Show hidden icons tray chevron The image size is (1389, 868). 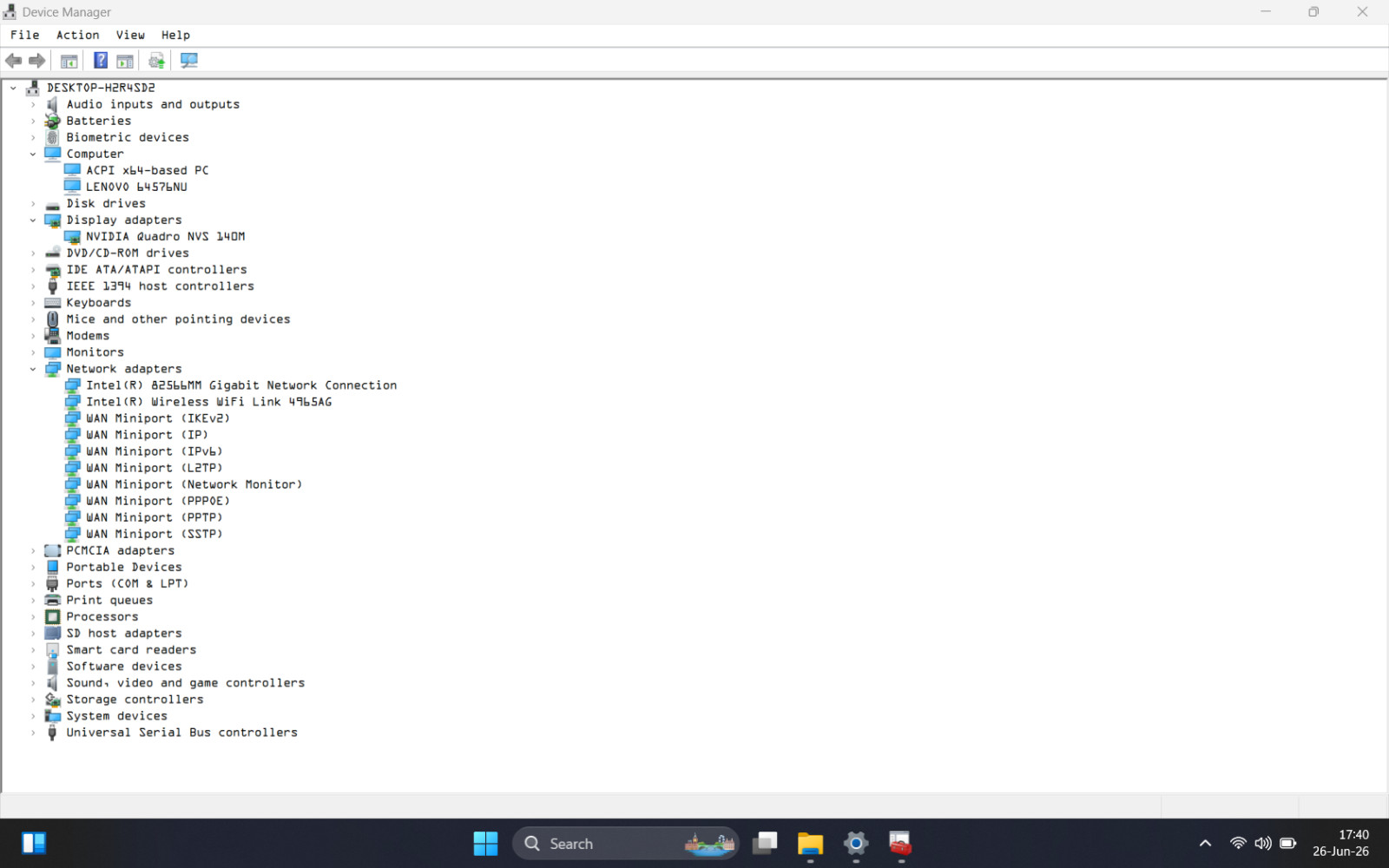tap(1205, 843)
